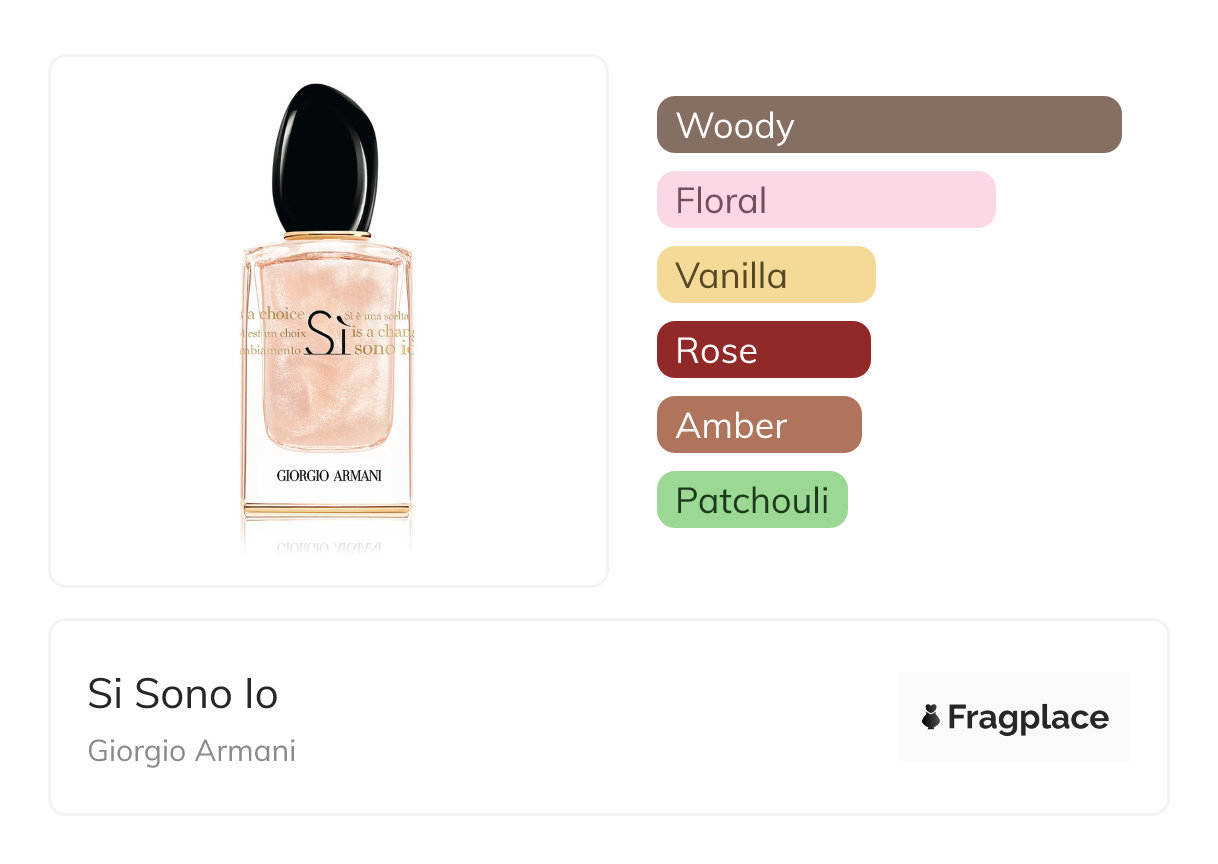Click the gold 'a choice' text on the bottle
The width and height of the screenshot is (1218, 864).
(x=273, y=314)
